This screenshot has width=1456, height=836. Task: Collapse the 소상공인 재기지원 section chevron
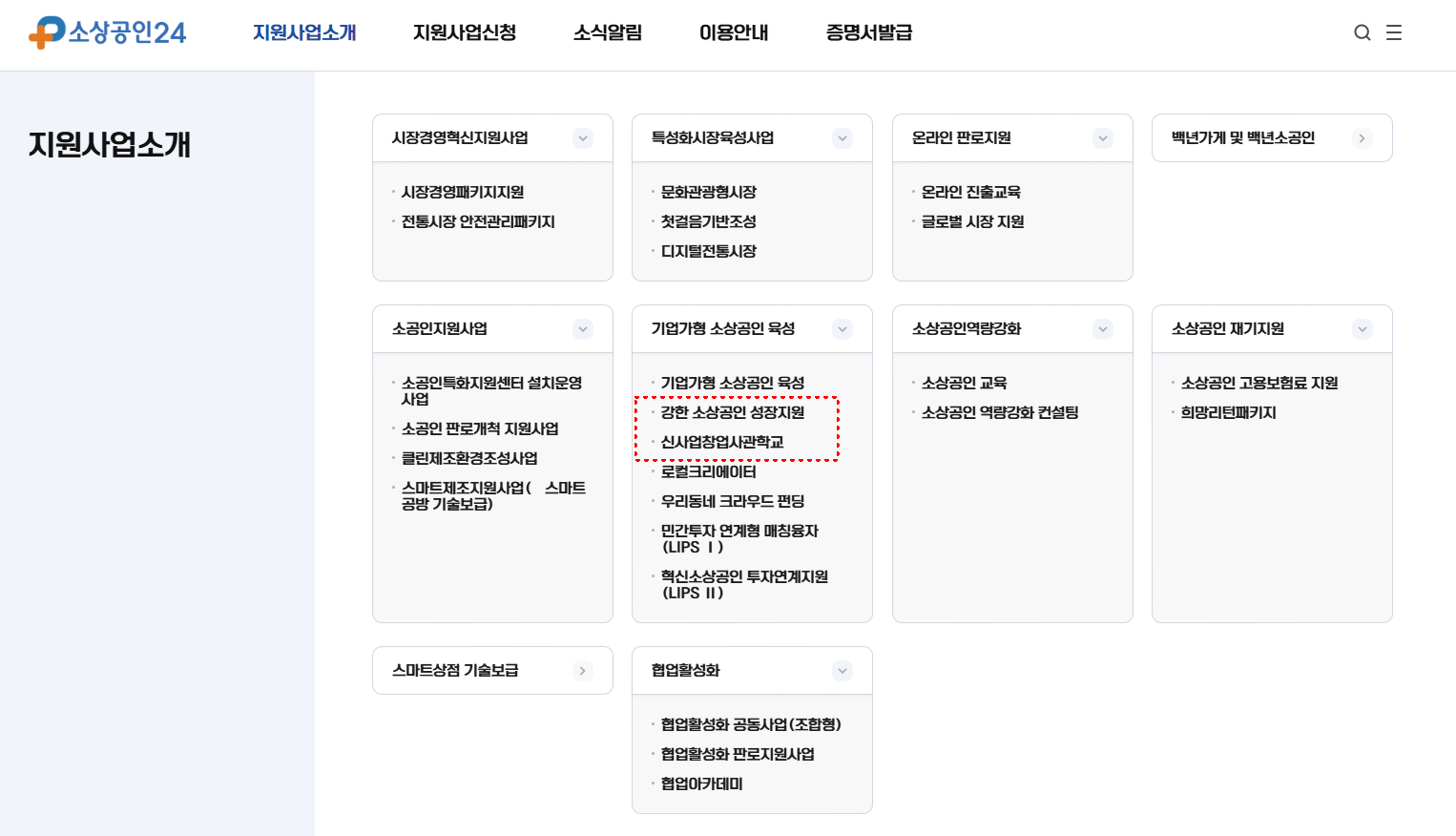coord(1362,328)
